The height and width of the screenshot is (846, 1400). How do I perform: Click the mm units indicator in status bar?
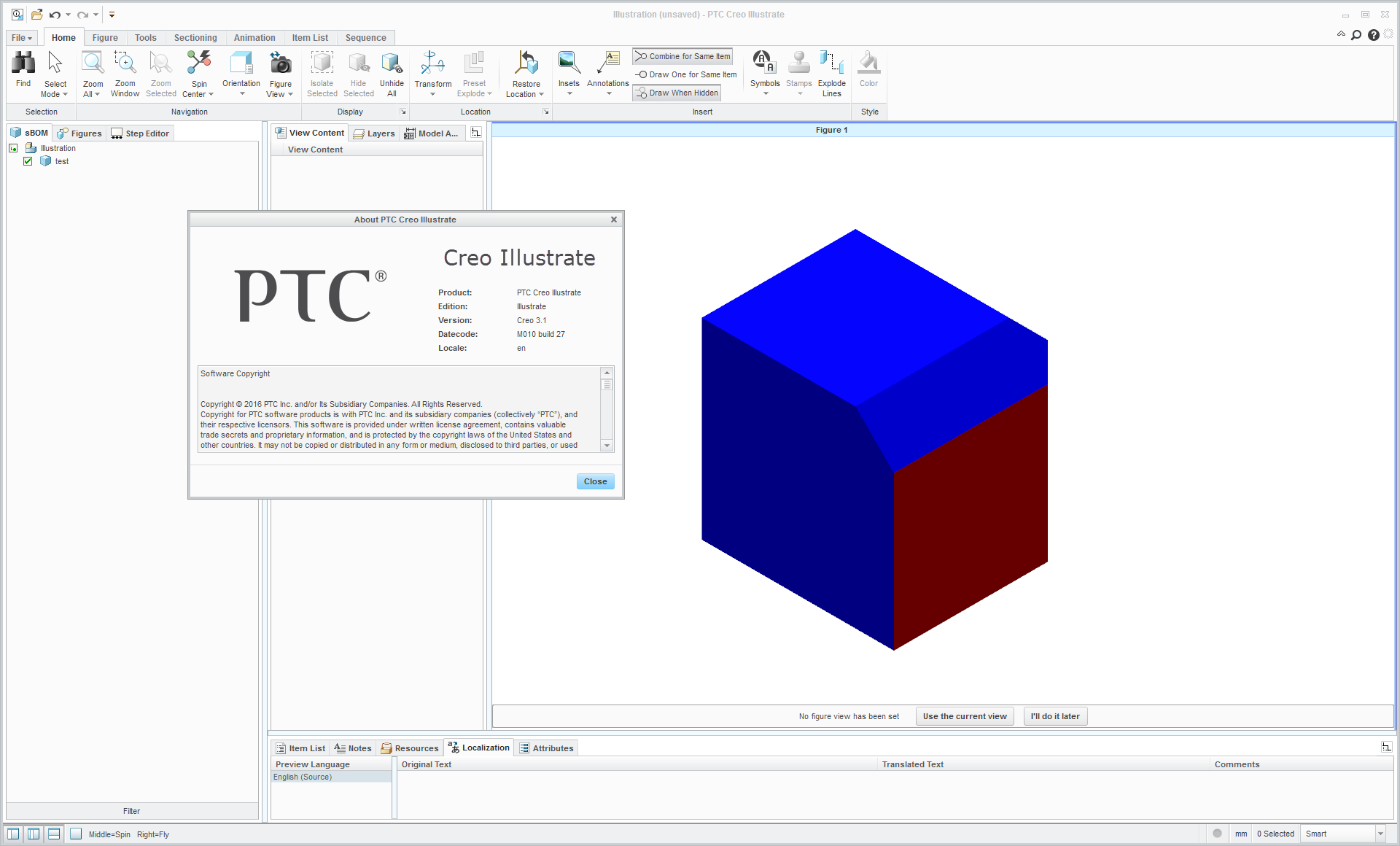pos(1241,834)
